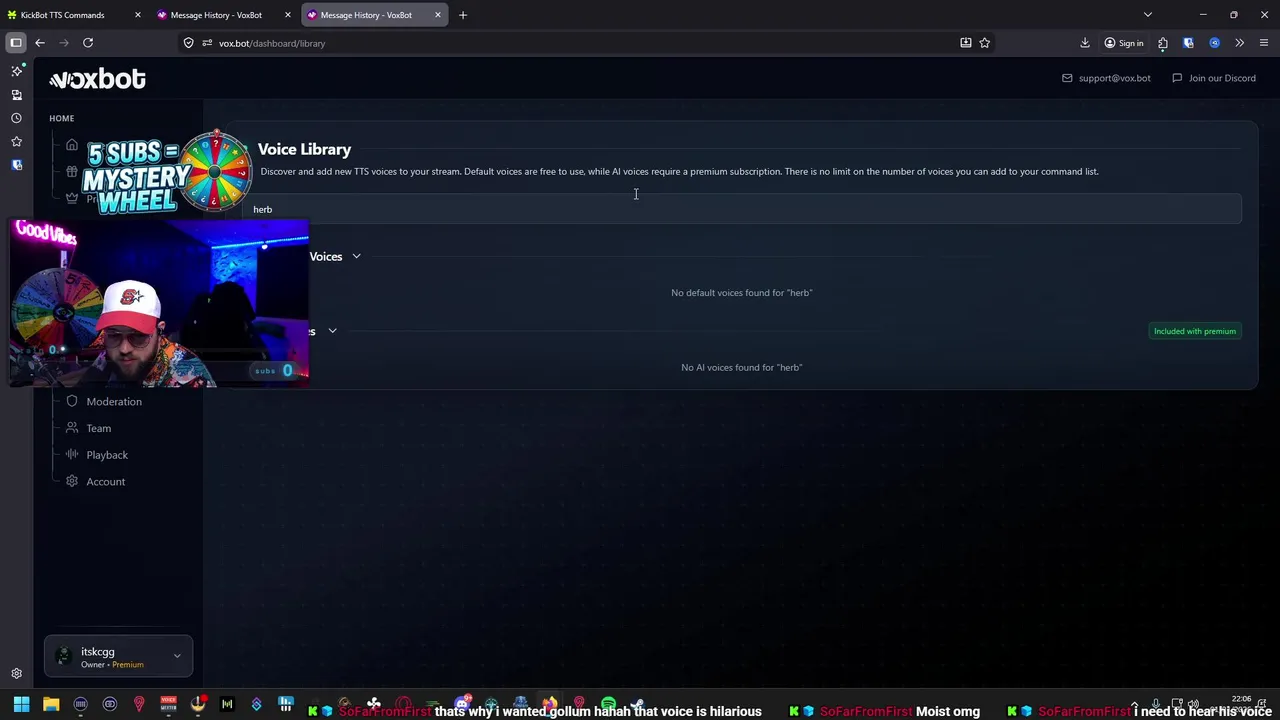
Task: Open Playback in the sidebar
Action: (107, 455)
